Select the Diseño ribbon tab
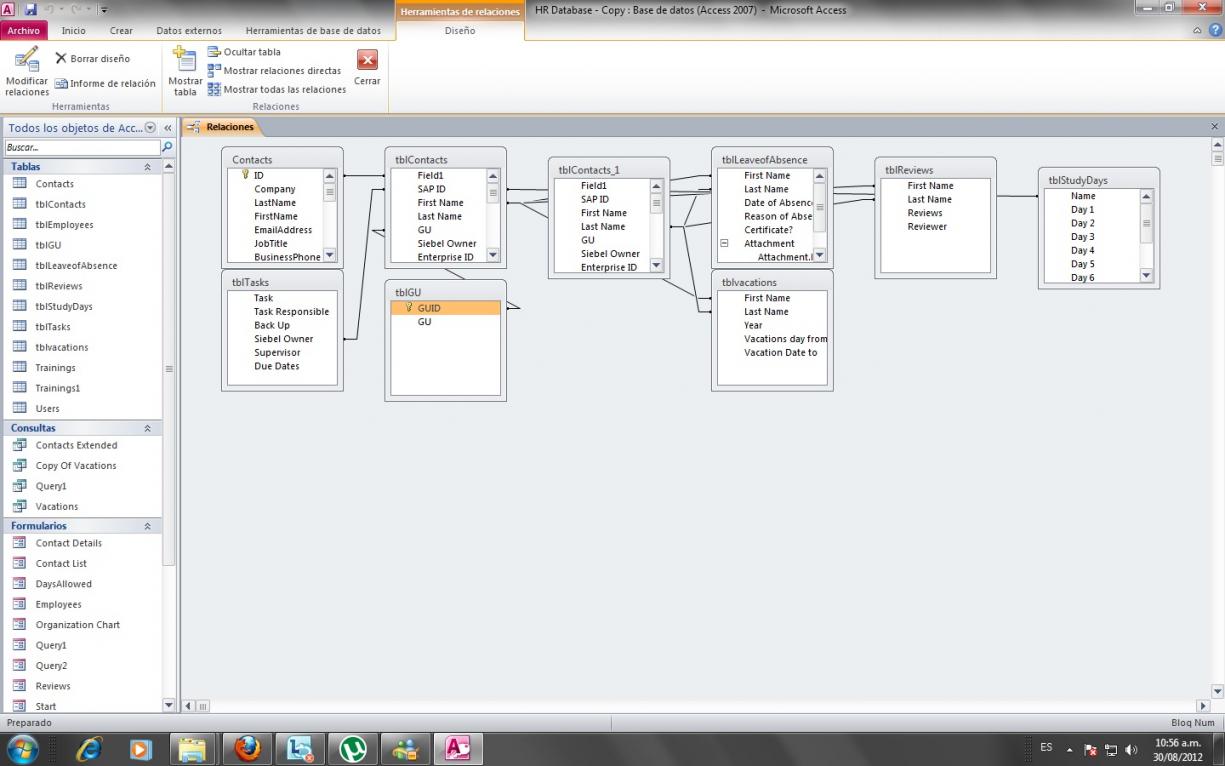The width and height of the screenshot is (1225, 766). click(x=460, y=31)
